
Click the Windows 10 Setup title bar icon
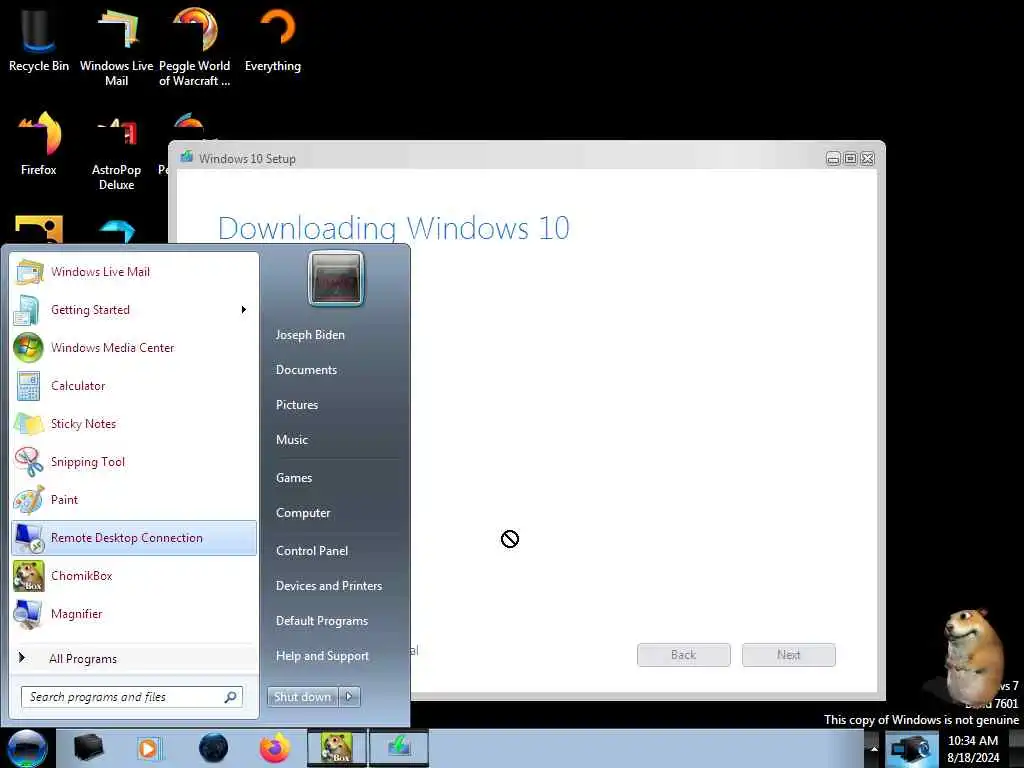tap(187, 157)
